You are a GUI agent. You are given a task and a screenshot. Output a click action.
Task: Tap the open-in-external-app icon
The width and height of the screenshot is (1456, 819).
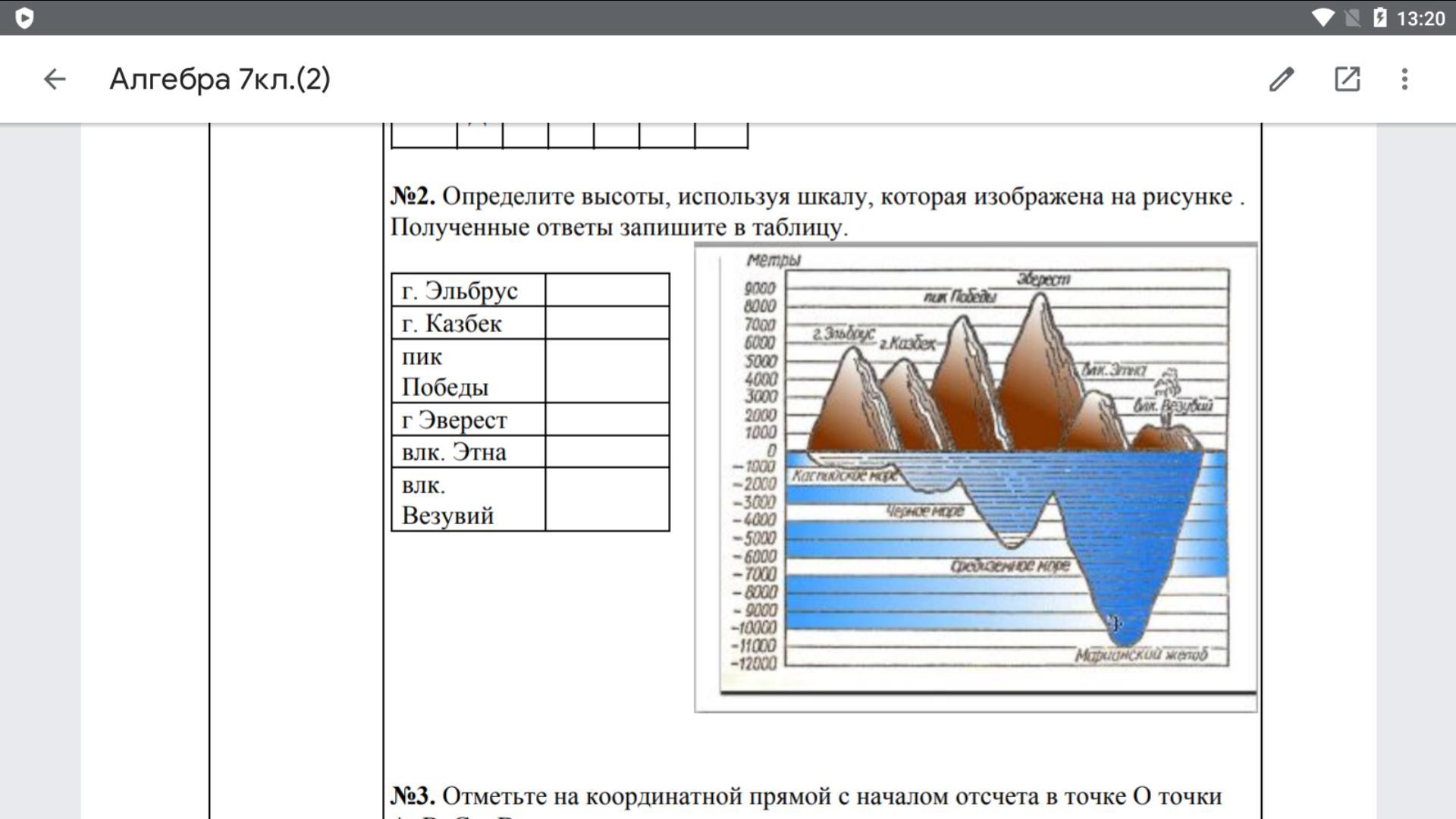[1347, 79]
